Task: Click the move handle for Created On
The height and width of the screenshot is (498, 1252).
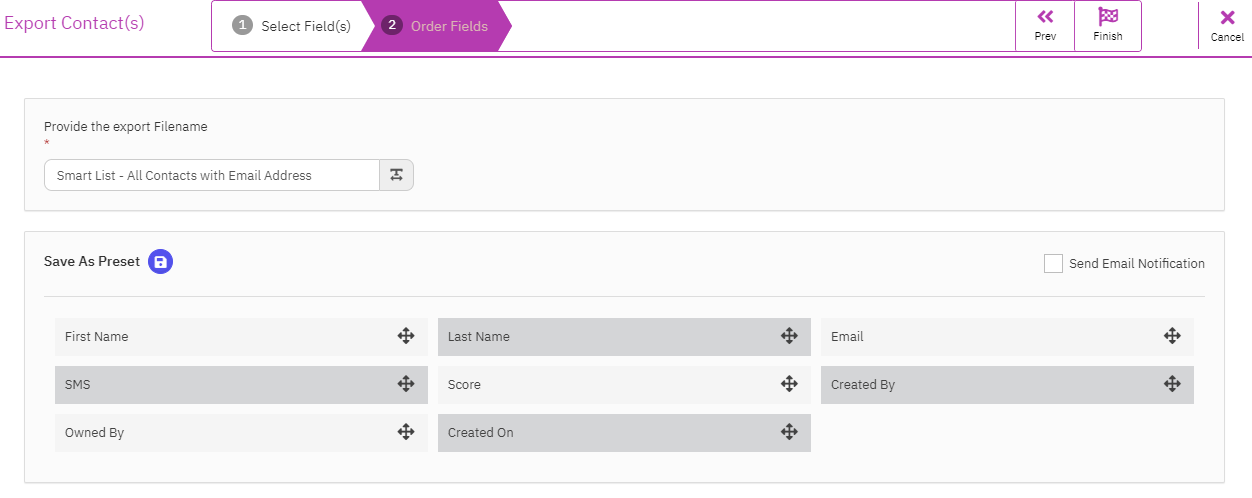Action: 789,432
